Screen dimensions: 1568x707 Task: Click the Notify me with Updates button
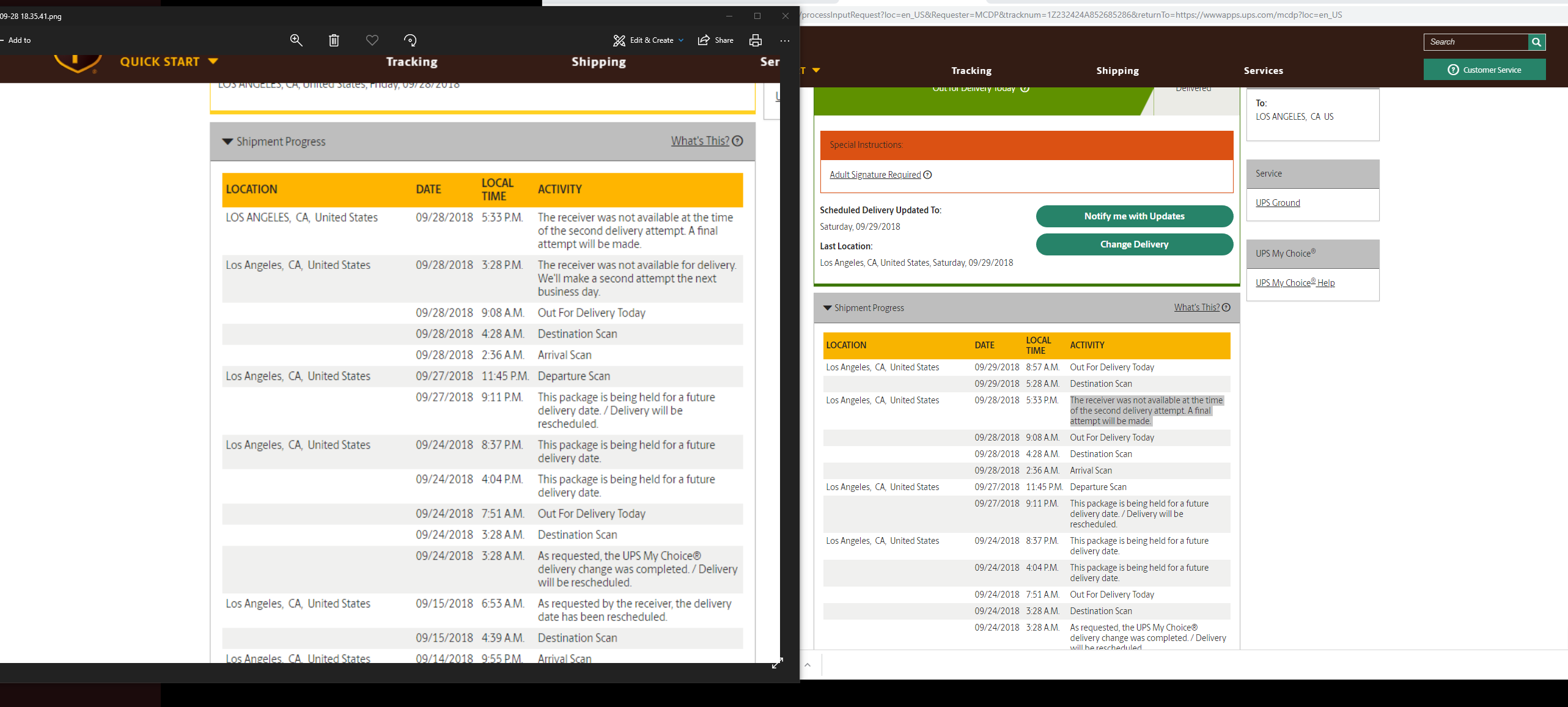[x=1134, y=216]
